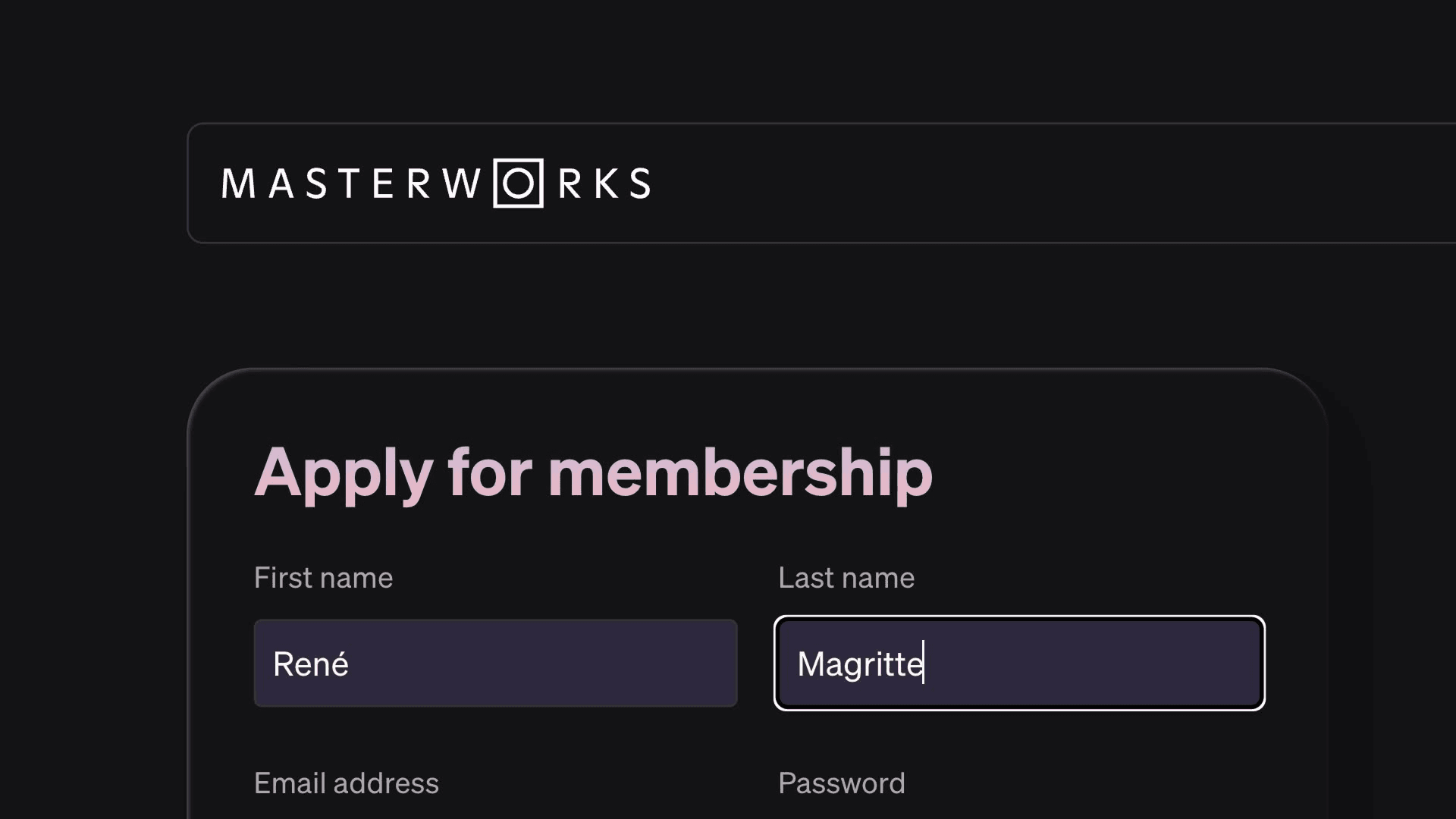Click the First name label
Image resolution: width=1456 pixels, height=819 pixels.
click(x=323, y=578)
